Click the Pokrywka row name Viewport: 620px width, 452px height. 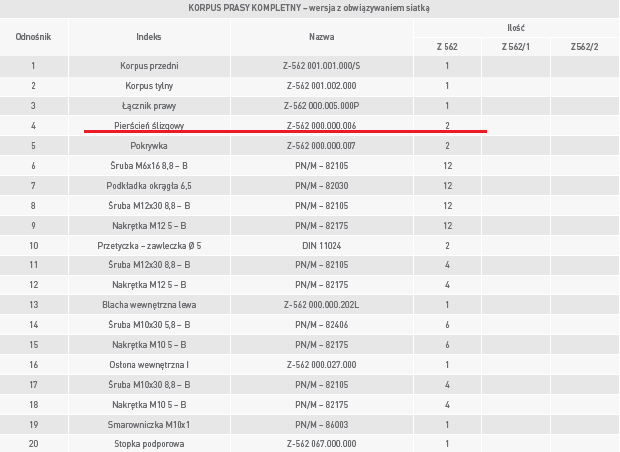tap(149, 146)
